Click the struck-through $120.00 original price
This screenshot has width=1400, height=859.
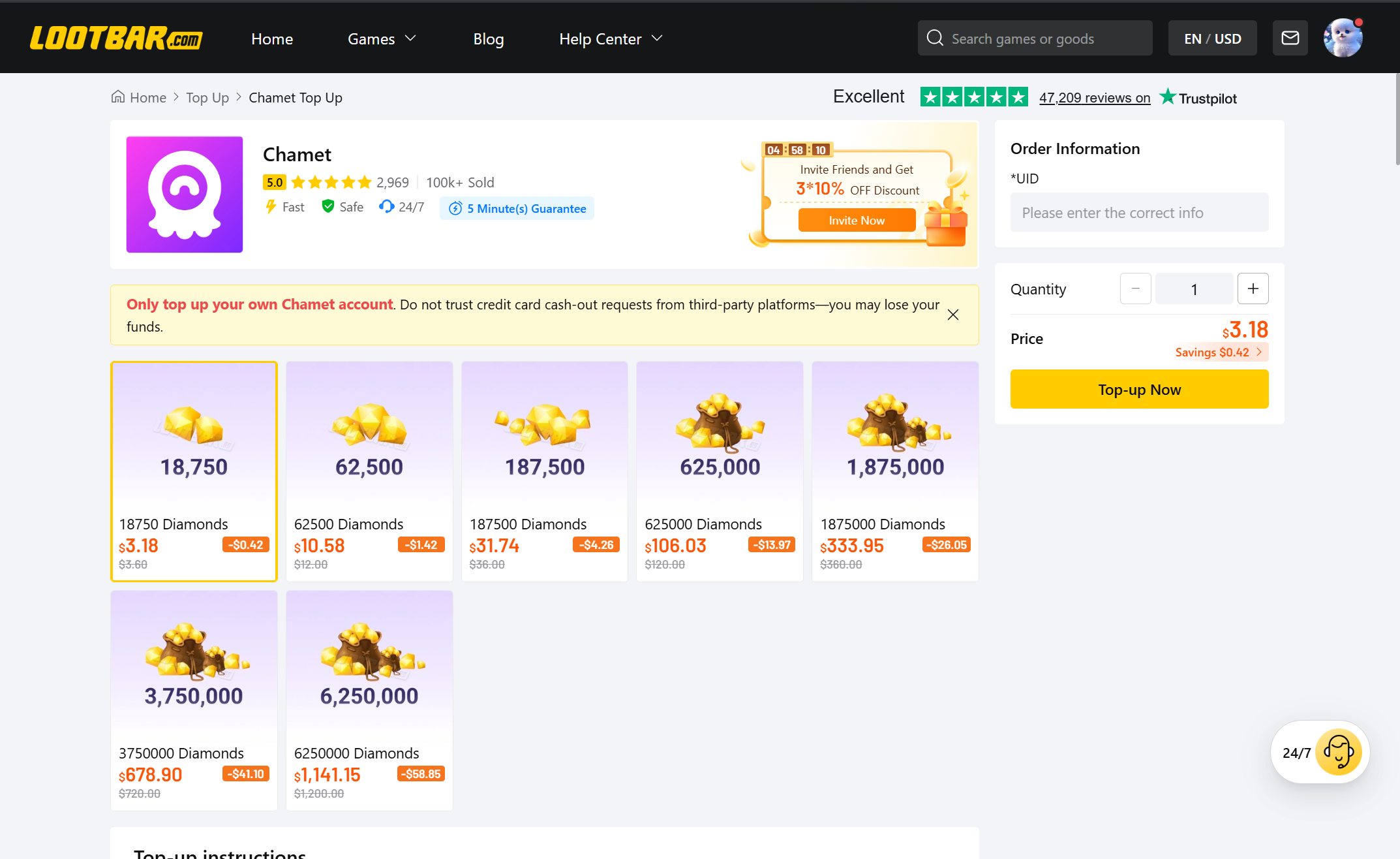(x=665, y=565)
